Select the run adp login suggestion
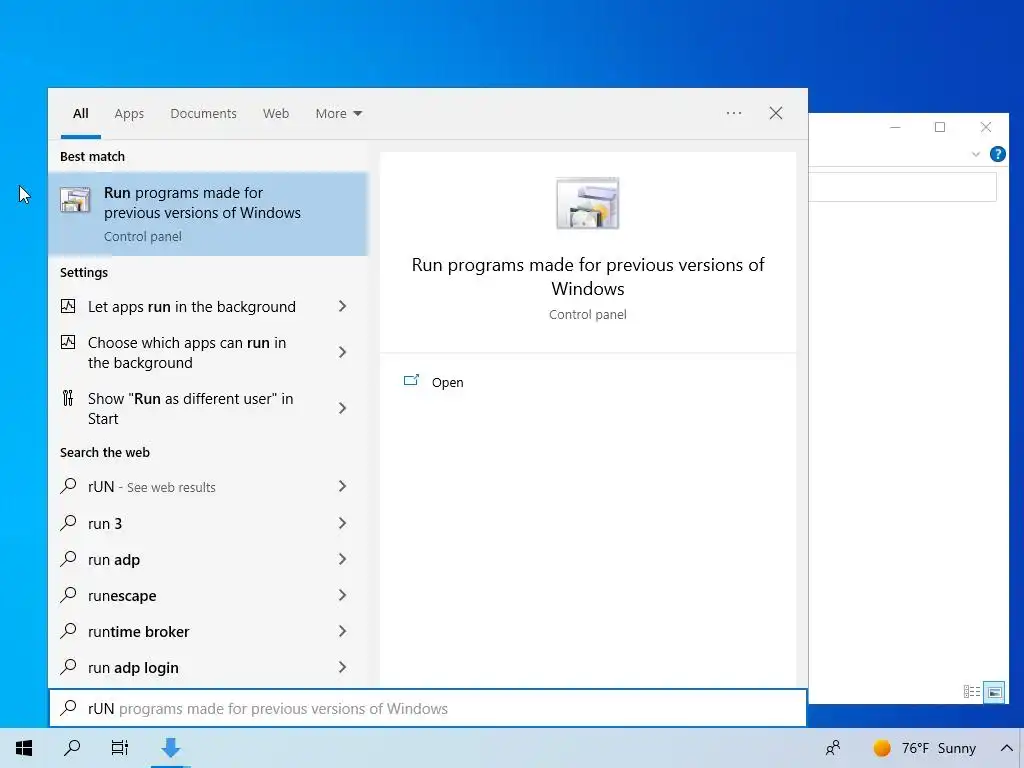The height and width of the screenshot is (768, 1024). 133,667
